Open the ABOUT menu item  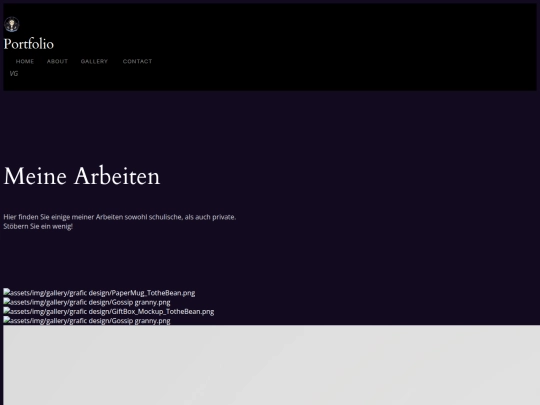(57, 61)
